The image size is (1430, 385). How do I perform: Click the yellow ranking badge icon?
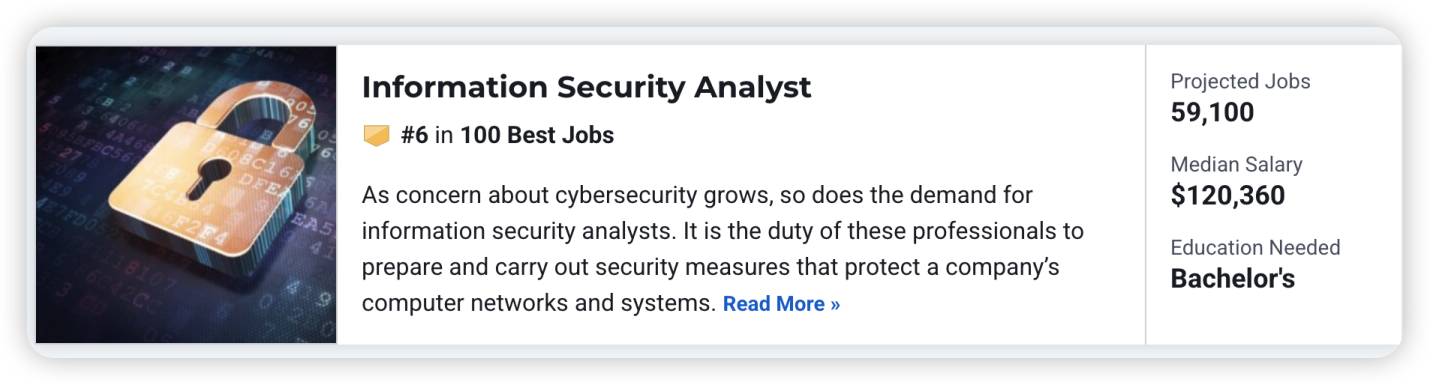point(376,135)
